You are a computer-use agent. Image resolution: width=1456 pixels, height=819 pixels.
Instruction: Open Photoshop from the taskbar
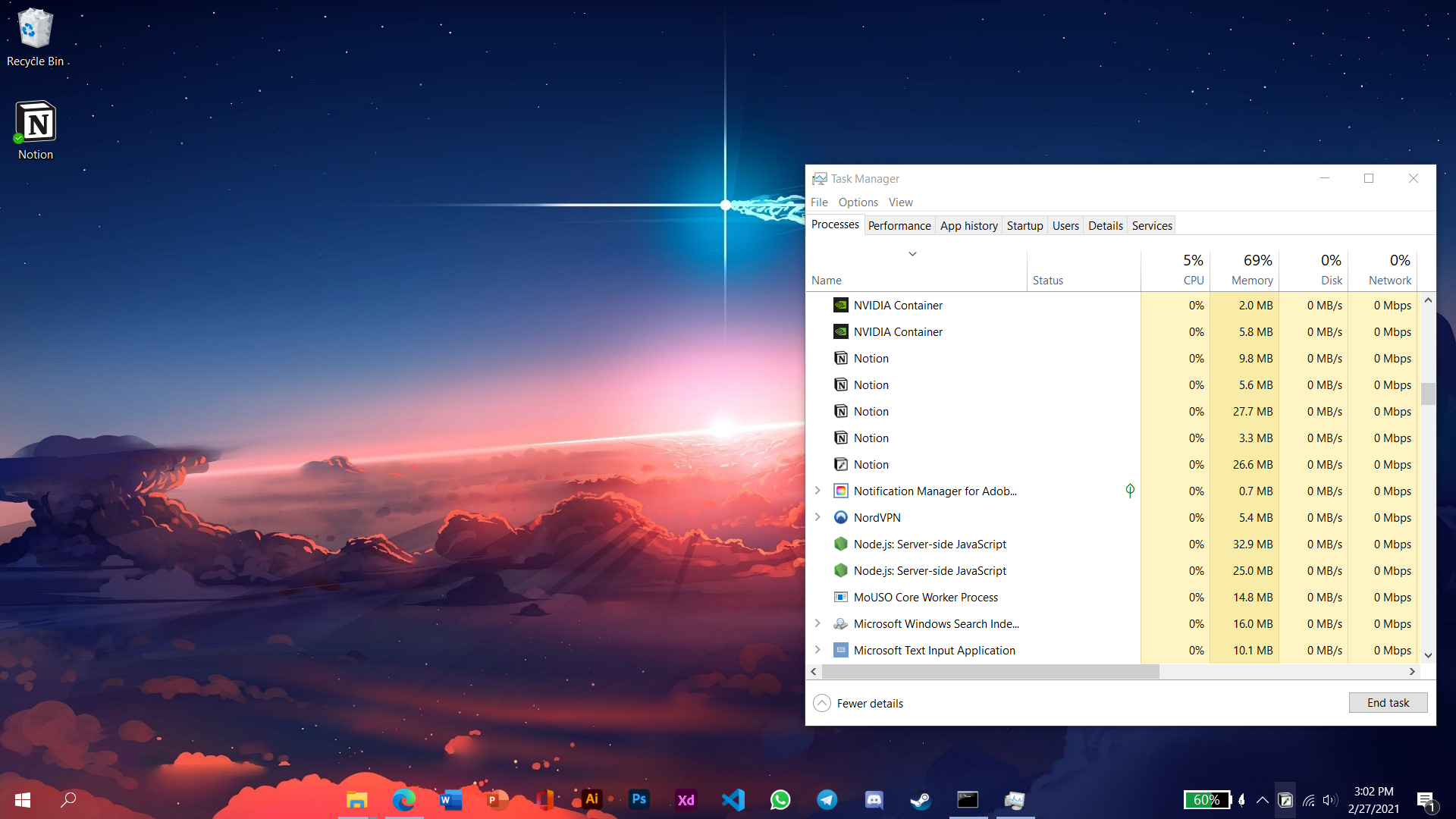(x=639, y=799)
